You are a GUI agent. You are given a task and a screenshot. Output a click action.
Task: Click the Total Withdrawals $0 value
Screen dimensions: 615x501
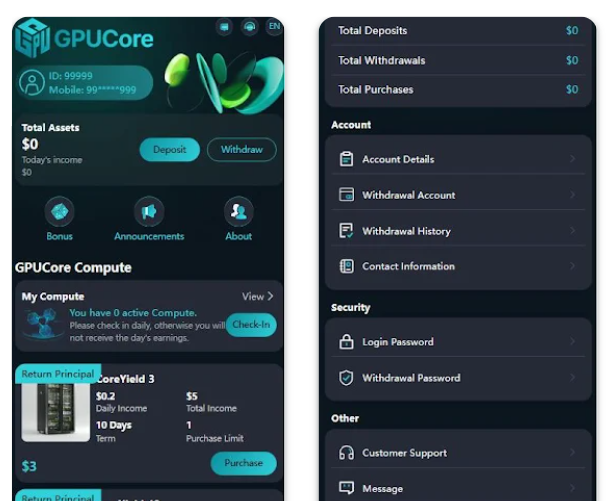click(x=572, y=60)
